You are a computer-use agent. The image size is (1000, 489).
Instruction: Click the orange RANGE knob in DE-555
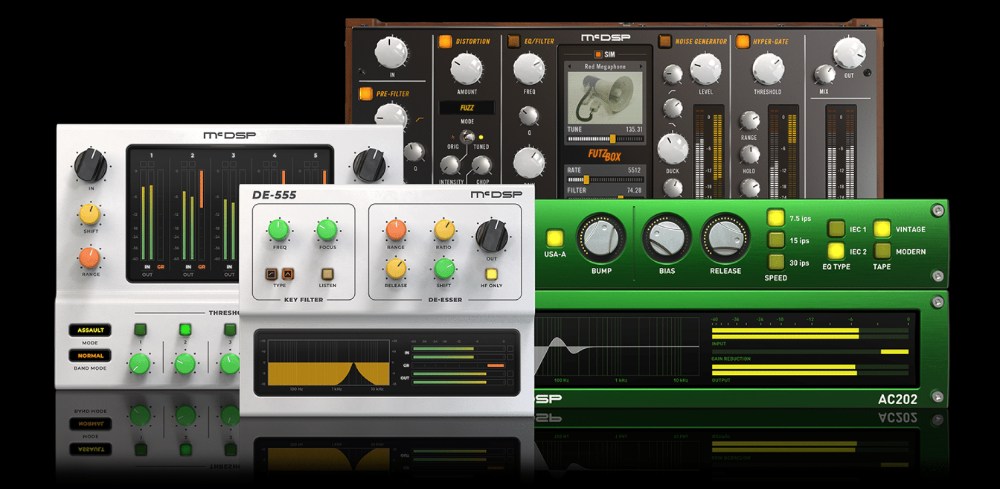pos(396,230)
